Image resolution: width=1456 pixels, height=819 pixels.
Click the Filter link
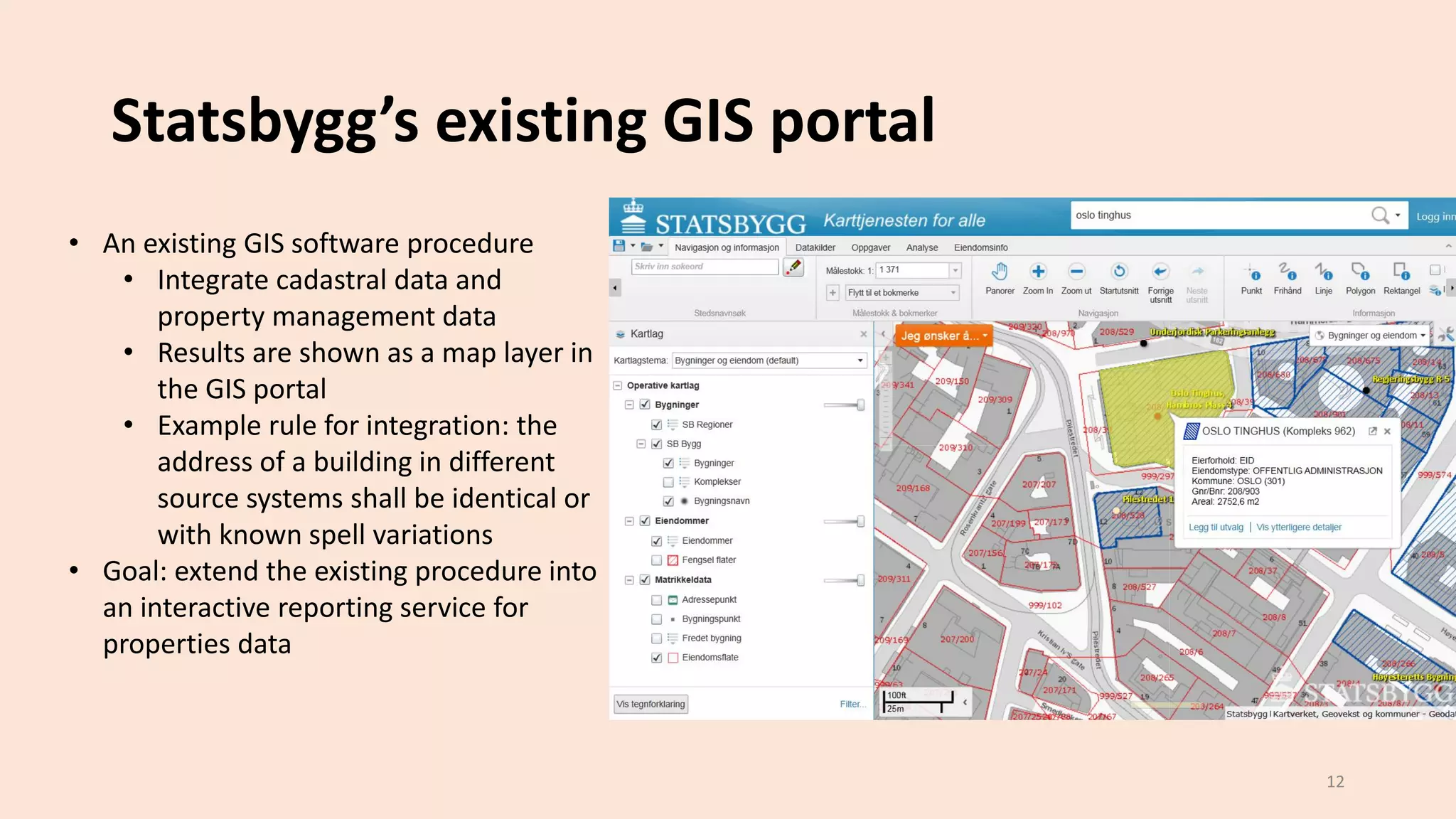pyautogui.click(x=852, y=705)
